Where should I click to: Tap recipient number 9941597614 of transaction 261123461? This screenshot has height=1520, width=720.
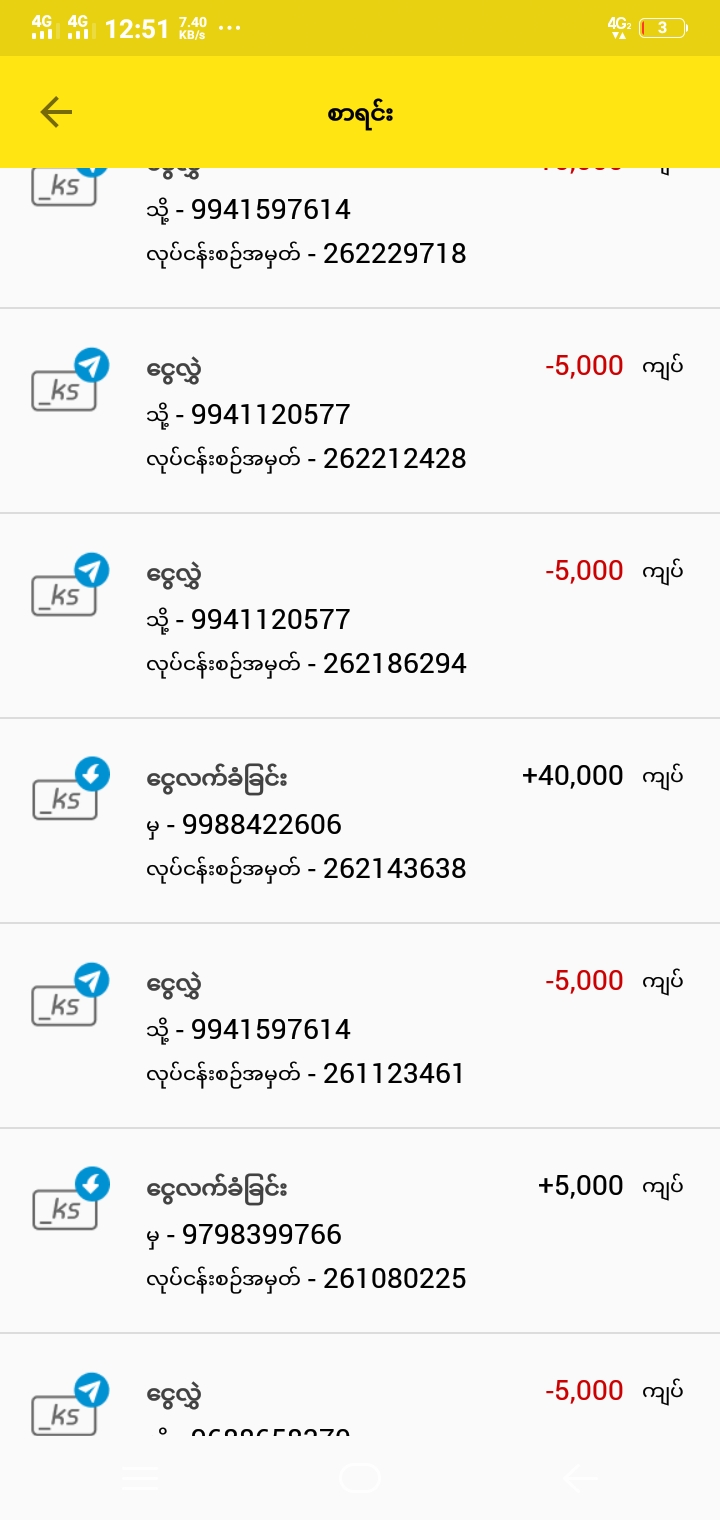270,1030
